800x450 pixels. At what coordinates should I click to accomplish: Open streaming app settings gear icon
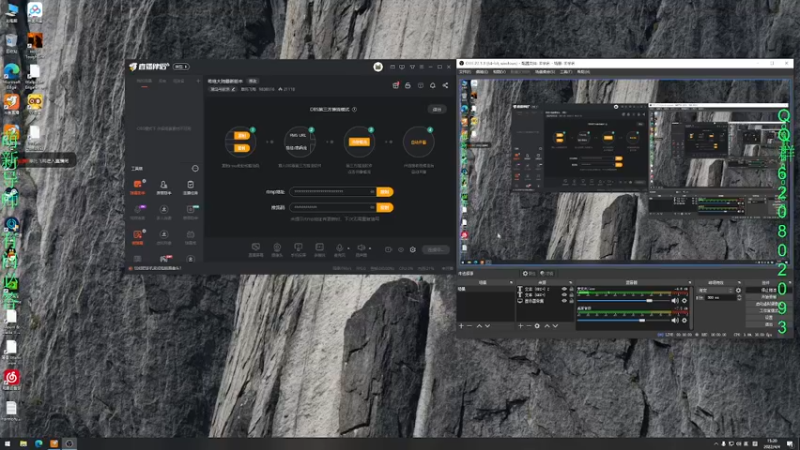(413, 249)
